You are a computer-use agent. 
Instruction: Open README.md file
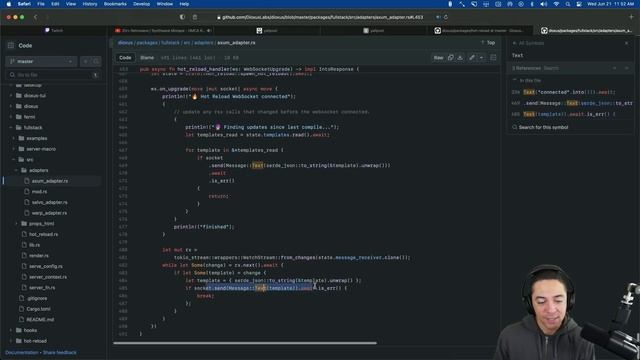coord(40,320)
